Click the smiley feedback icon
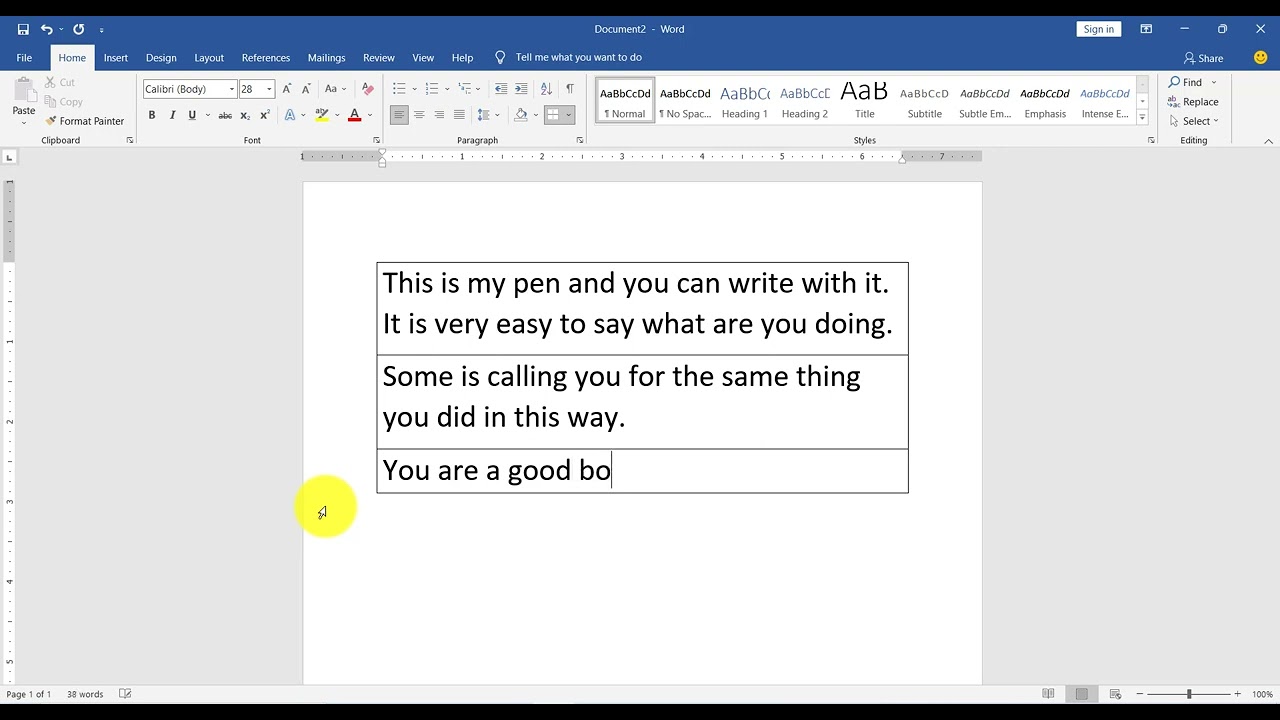Image resolution: width=1280 pixels, height=720 pixels. (1260, 58)
